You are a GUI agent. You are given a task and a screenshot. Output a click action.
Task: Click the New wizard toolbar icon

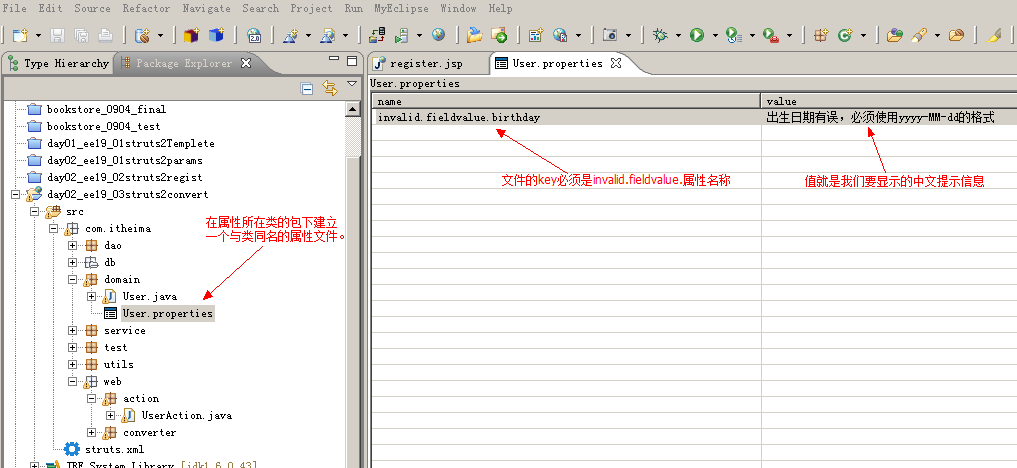coord(21,35)
